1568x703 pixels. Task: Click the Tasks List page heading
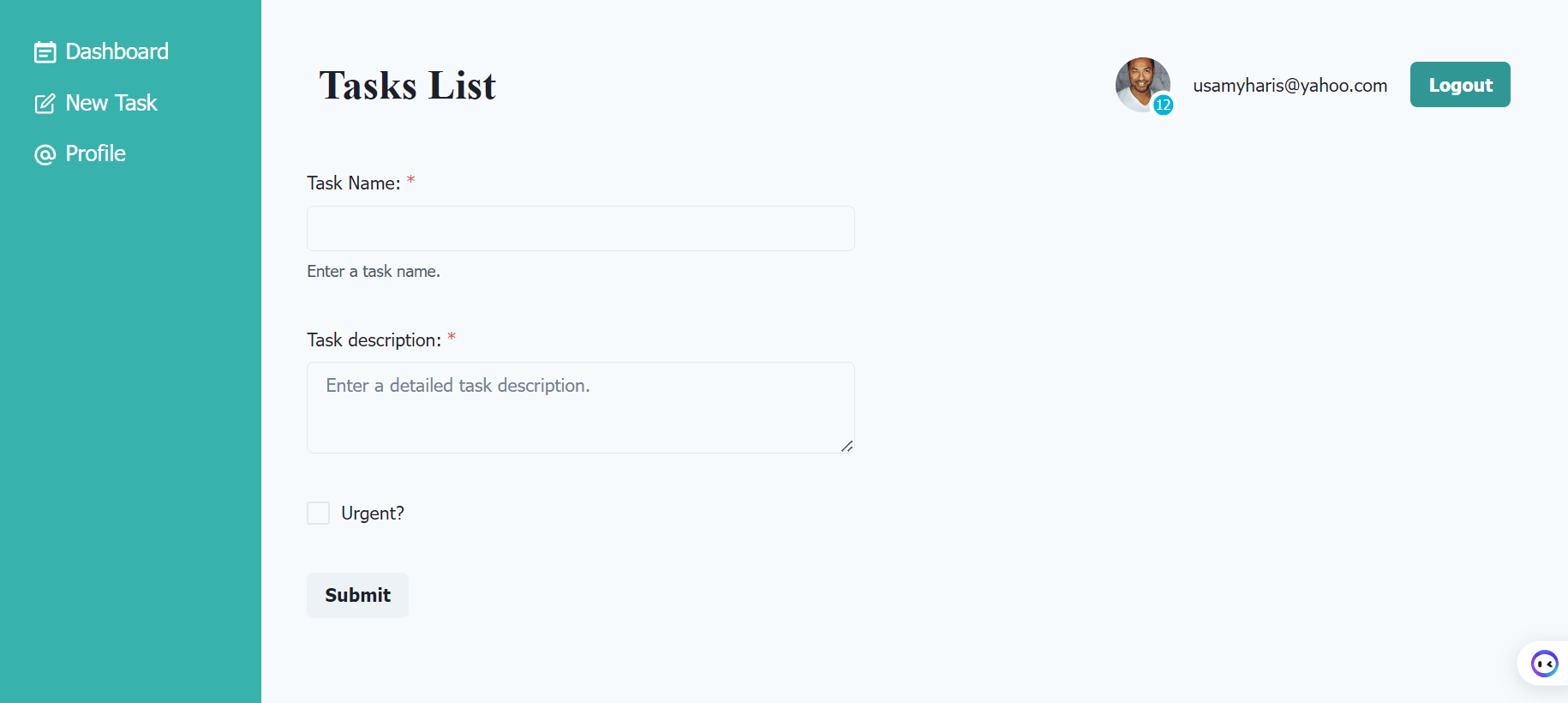tap(408, 85)
